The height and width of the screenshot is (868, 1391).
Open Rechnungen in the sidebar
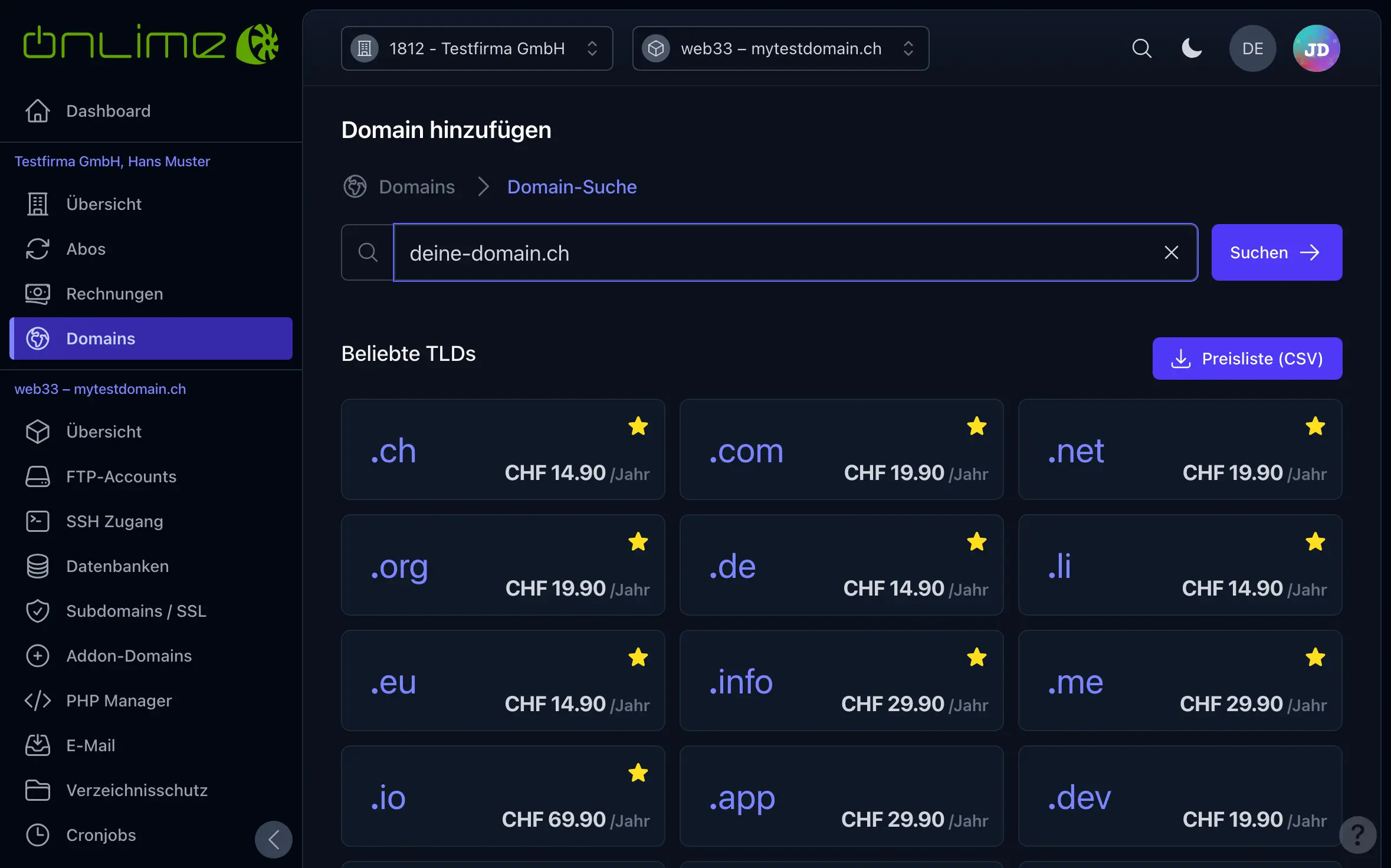(151, 294)
